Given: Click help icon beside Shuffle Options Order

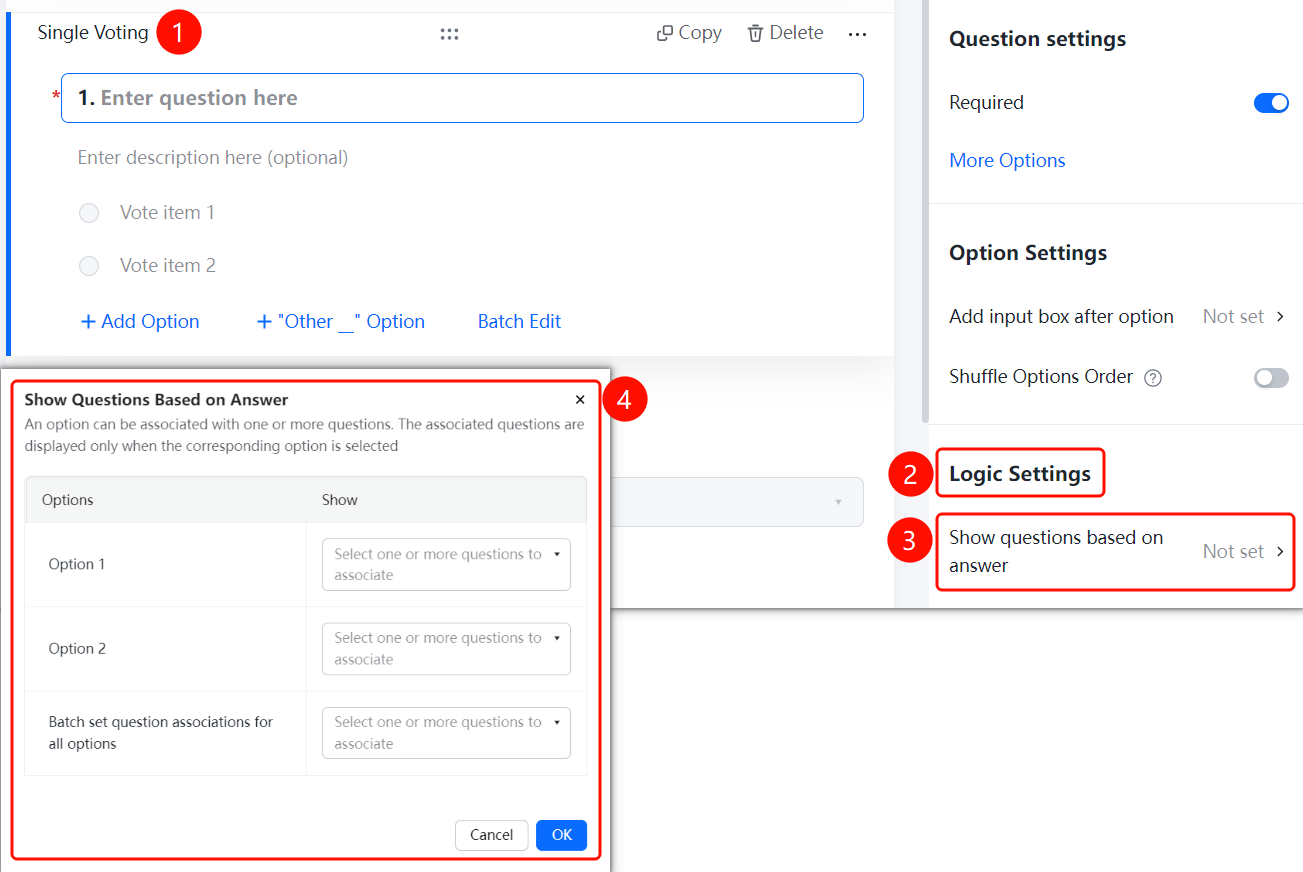Looking at the screenshot, I should click(x=1153, y=378).
